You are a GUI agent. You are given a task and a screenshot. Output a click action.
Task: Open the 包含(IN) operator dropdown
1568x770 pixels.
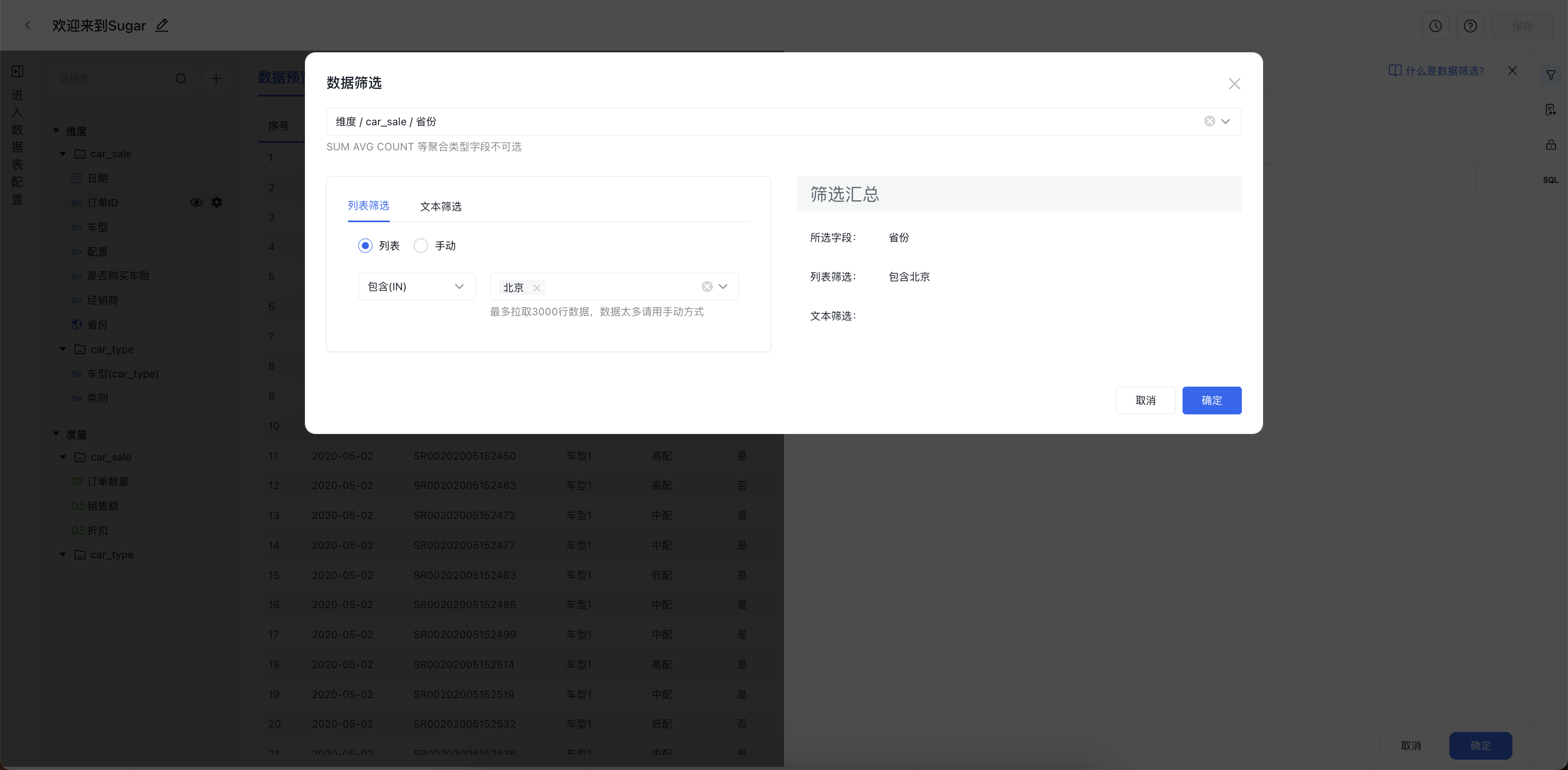[416, 286]
